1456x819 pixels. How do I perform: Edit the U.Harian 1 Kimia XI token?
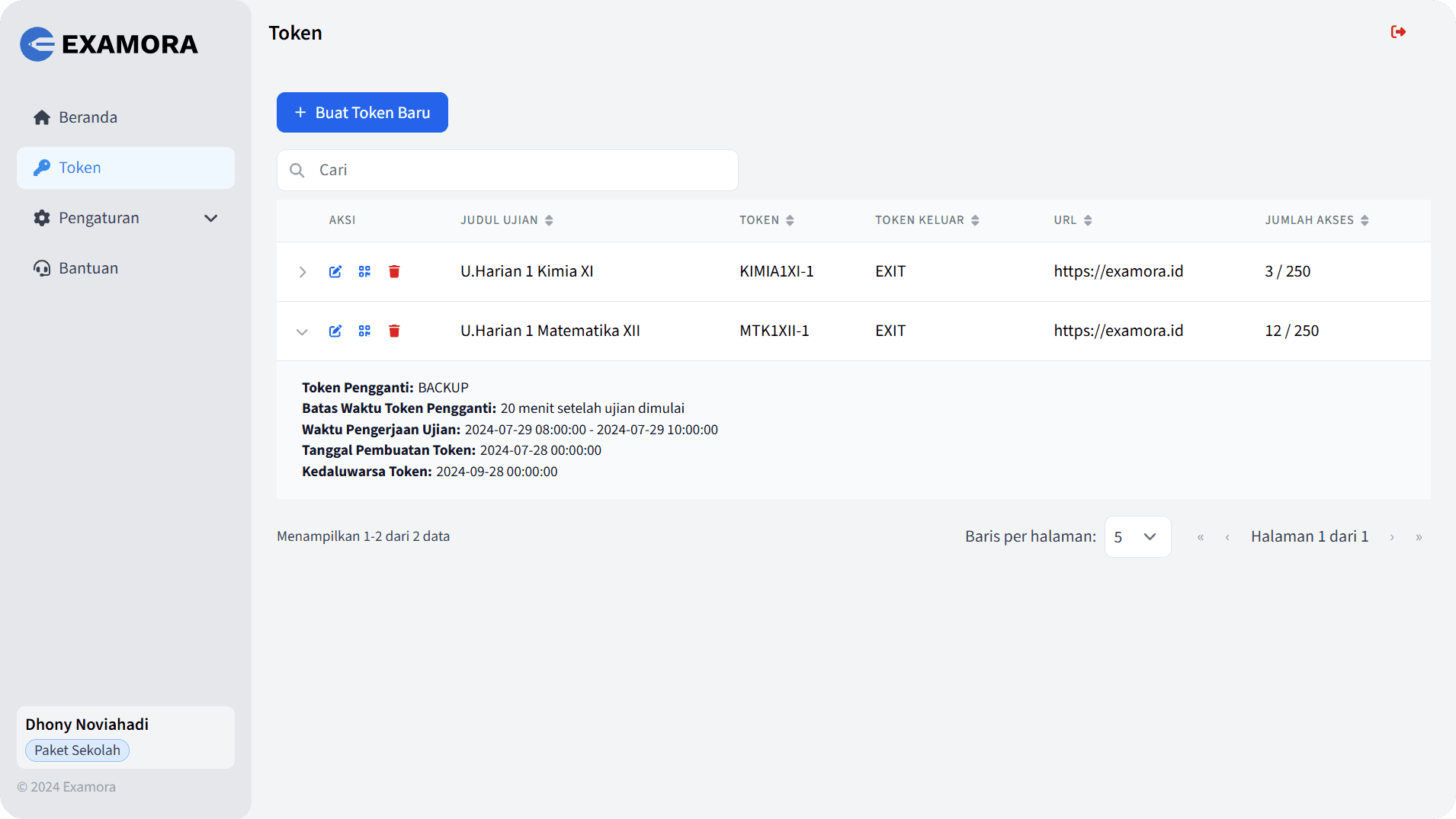[x=335, y=271]
